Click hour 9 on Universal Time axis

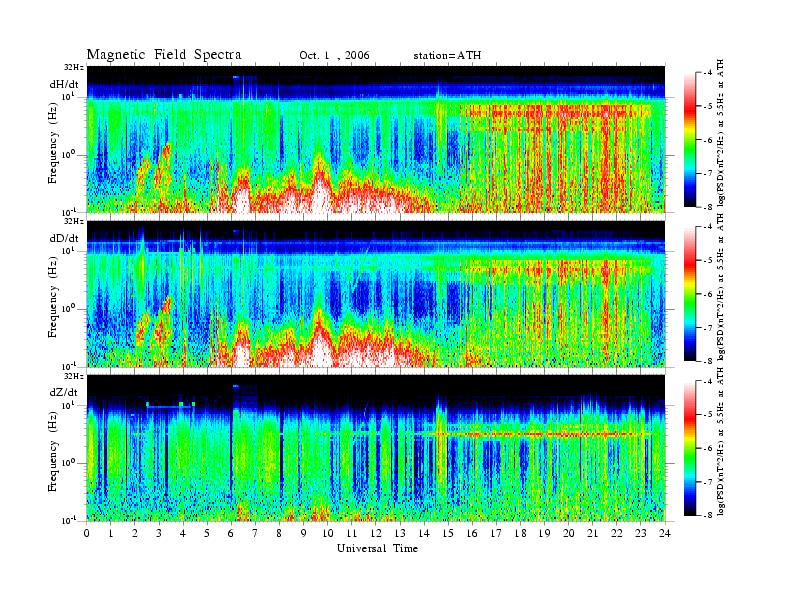click(x=304, y=533)
